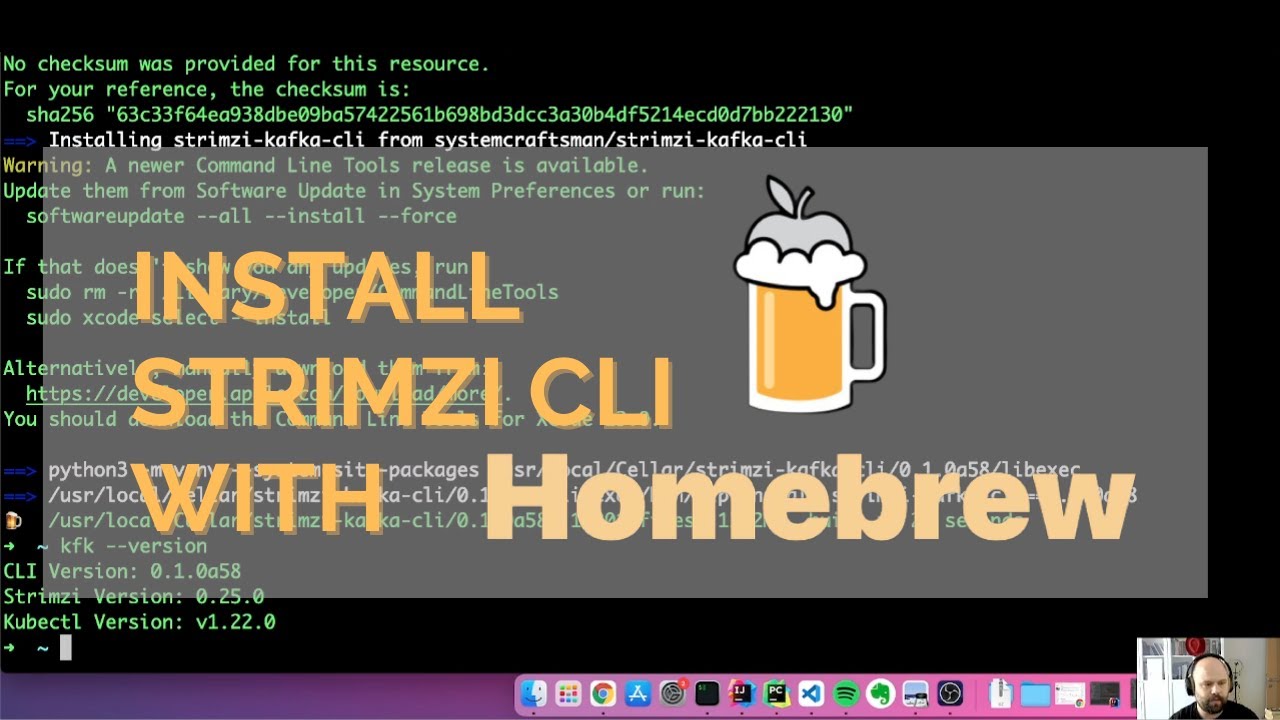Open Evernote from the dock
Viewport: 1280px width, 720px height.
[880, 693]
